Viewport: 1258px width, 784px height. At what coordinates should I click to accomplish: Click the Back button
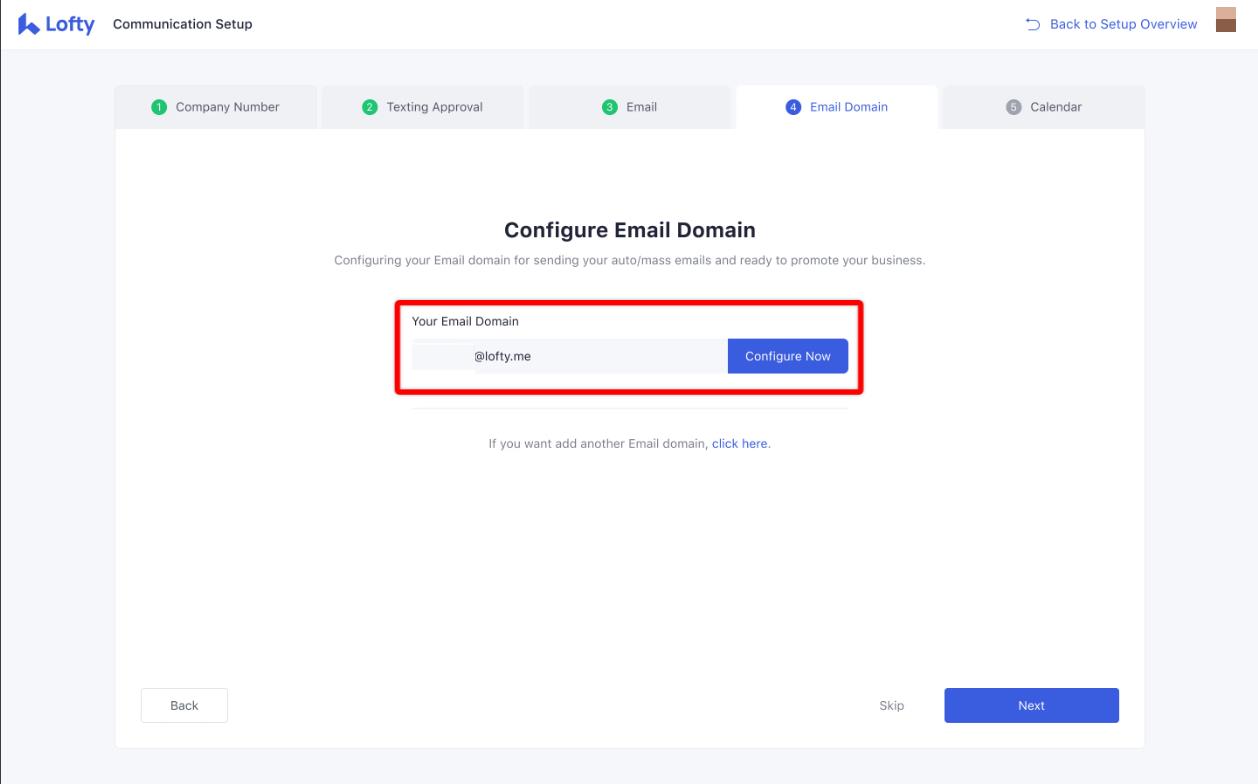pos(184,705)
